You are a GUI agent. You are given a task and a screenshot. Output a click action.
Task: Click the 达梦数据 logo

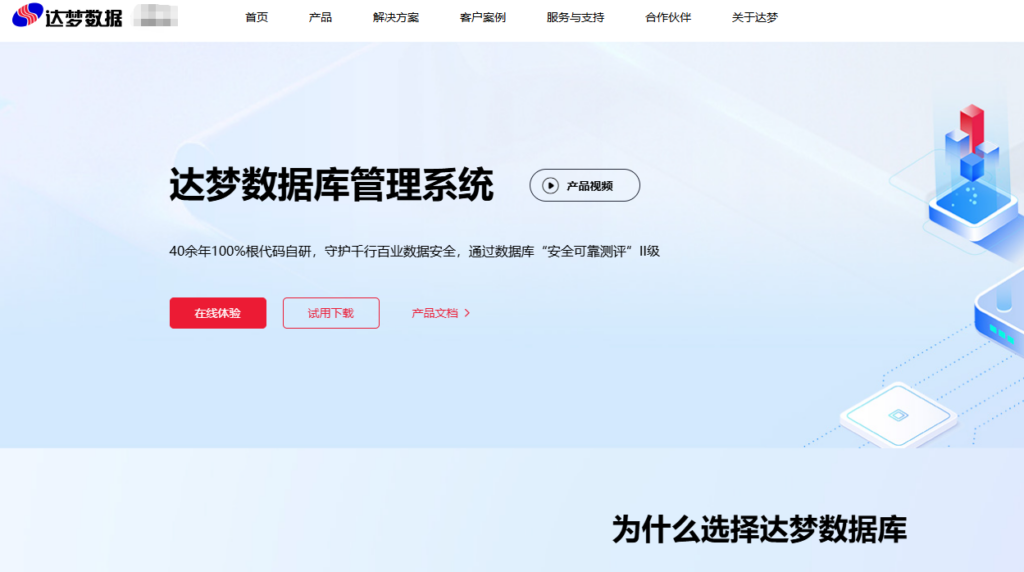click(x=67, y=16)
